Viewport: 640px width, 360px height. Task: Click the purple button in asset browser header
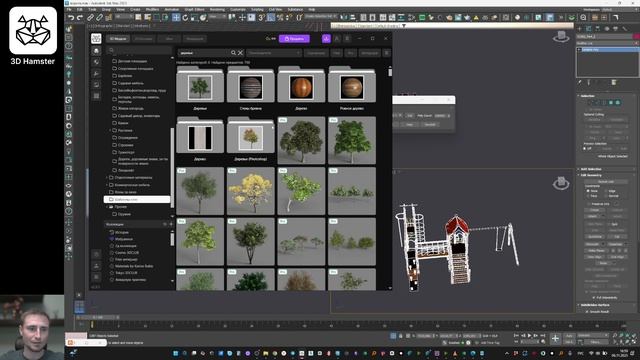[294, 39]
